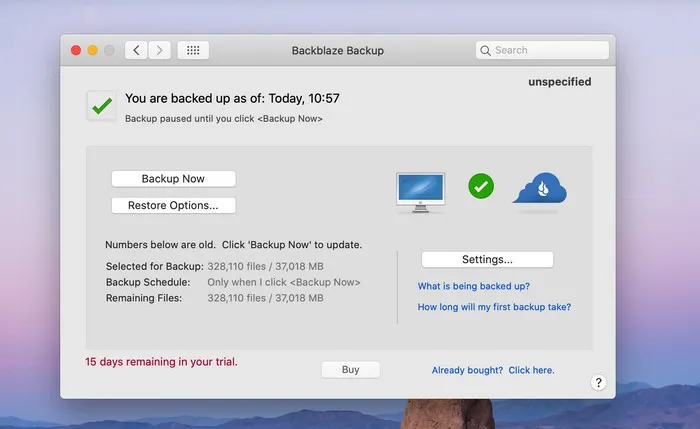Click the forward navigation arrow
This screenshot has height=429, width=700.
coord(159,50)
